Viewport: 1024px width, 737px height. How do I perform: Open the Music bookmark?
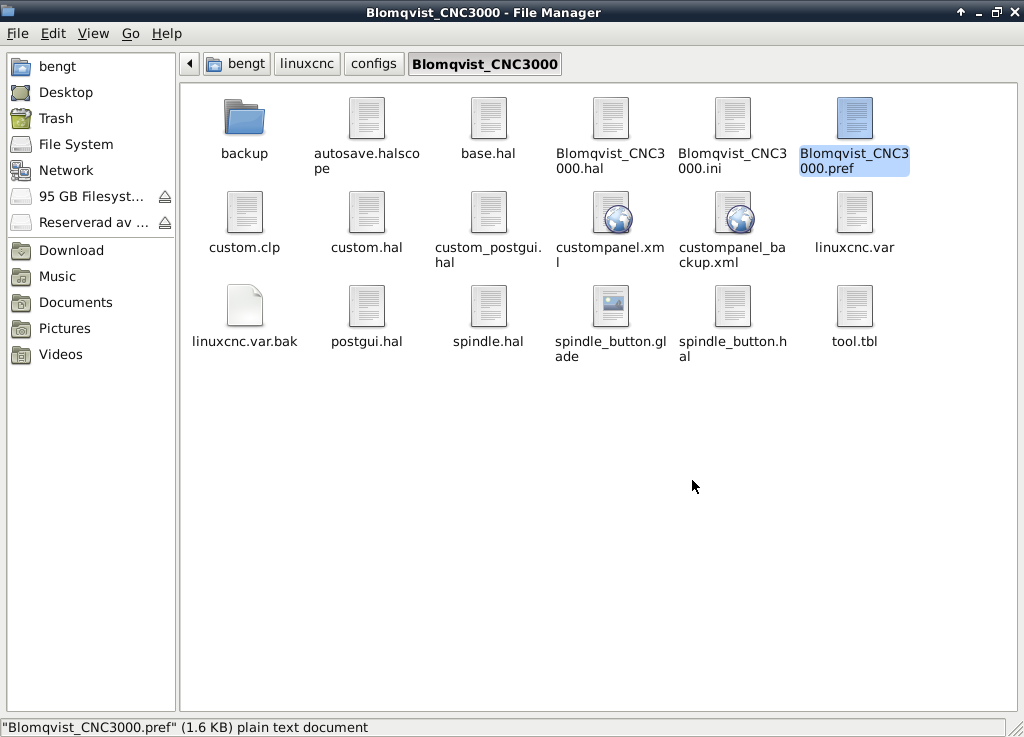(91, 276)
